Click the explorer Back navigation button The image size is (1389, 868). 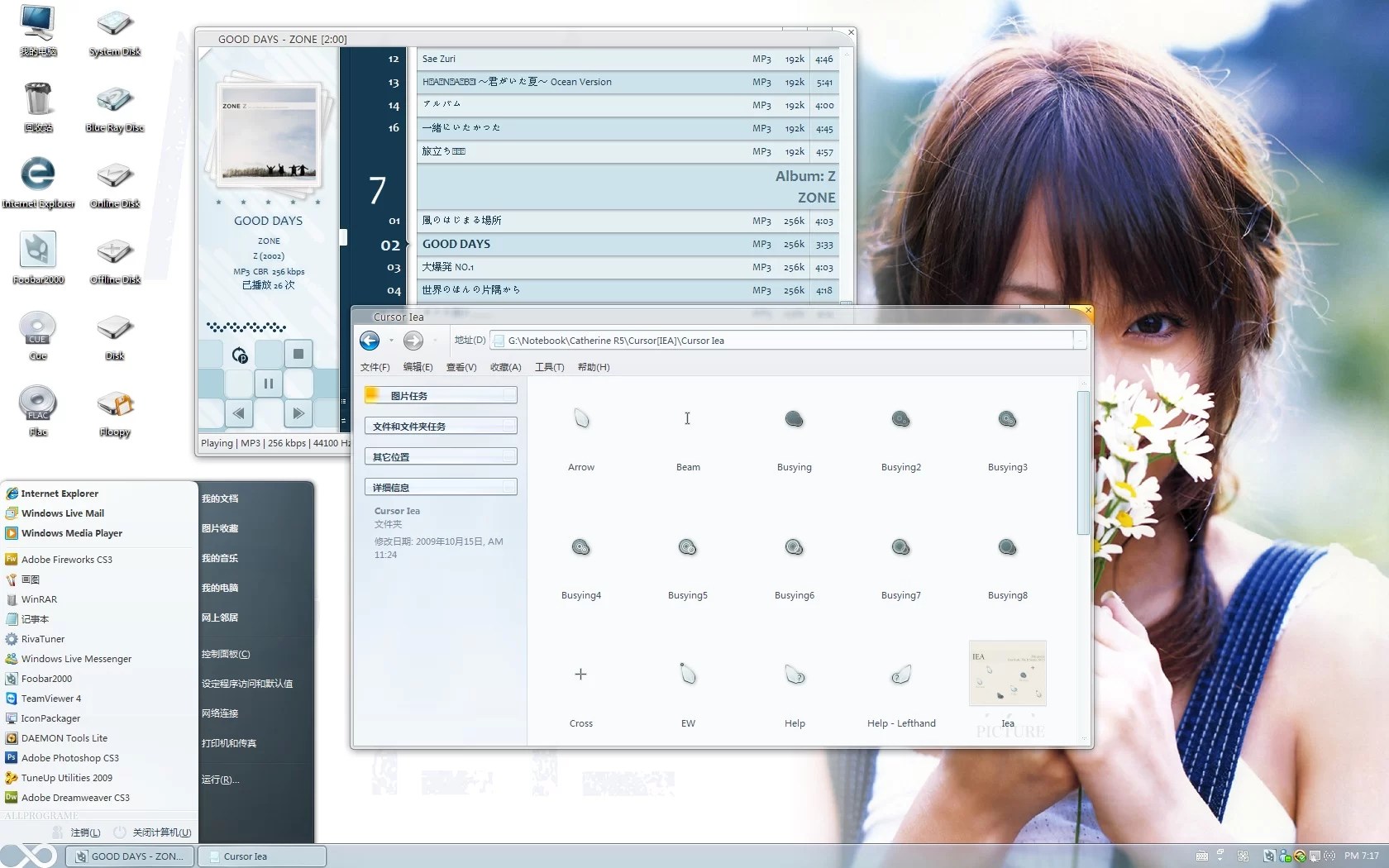pos(370,341)
